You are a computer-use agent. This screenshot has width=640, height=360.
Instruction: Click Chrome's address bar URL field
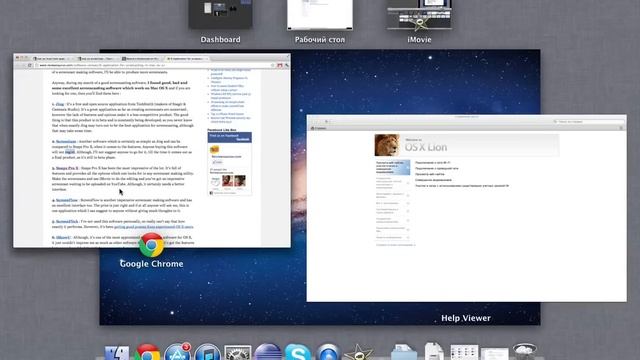click(x=153, y=65)
